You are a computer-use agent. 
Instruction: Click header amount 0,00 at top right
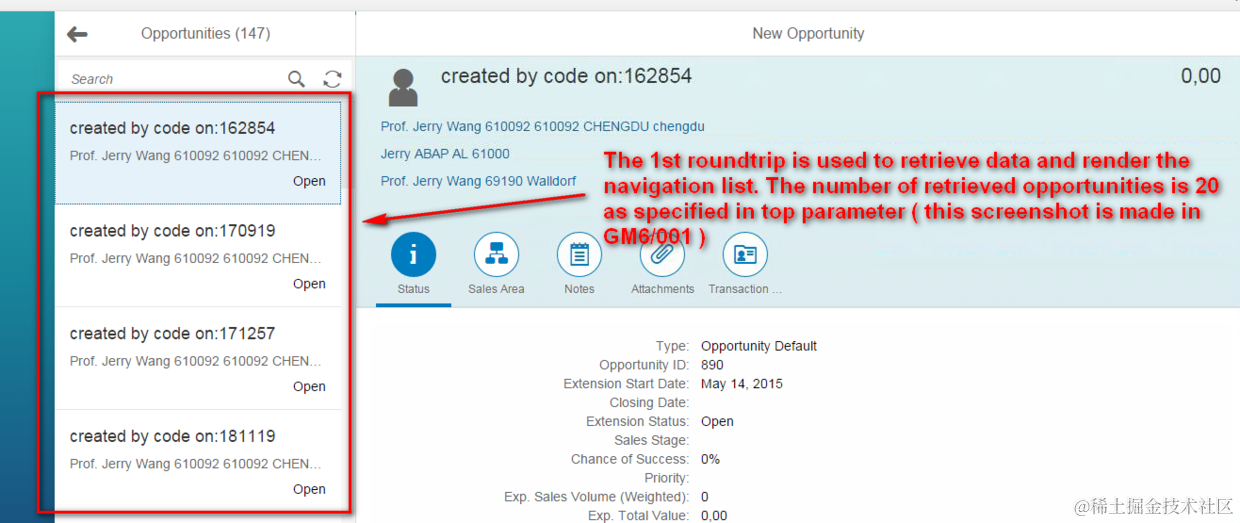click(1200, 76)
